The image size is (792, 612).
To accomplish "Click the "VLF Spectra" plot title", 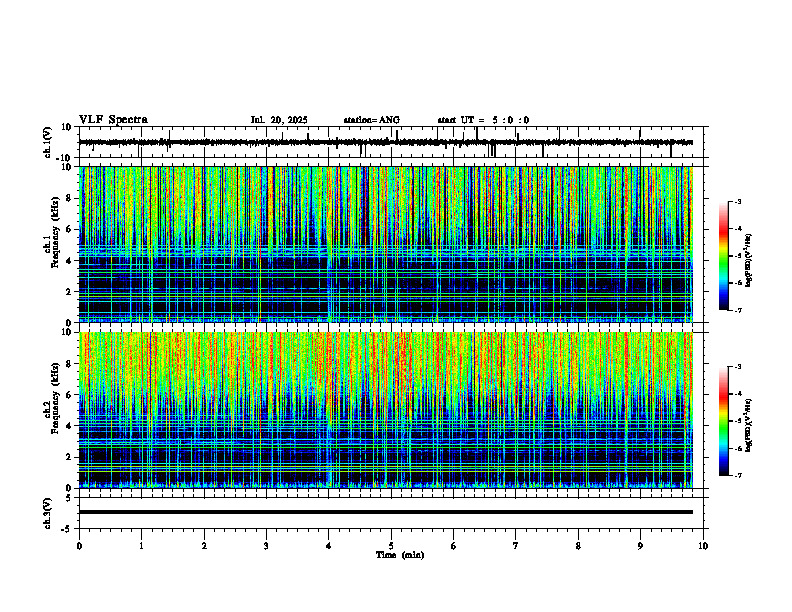I will pos(113,120).
